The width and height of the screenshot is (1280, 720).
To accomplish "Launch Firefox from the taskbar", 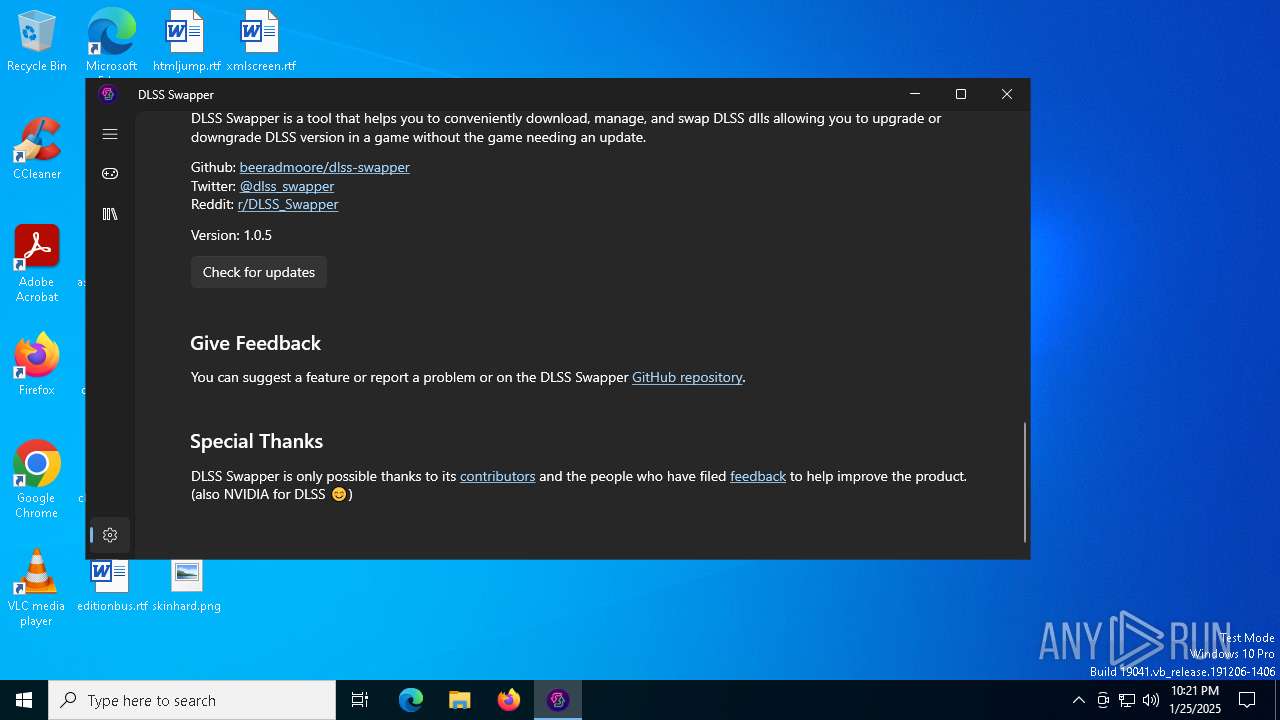I will [x=509, y=700].
